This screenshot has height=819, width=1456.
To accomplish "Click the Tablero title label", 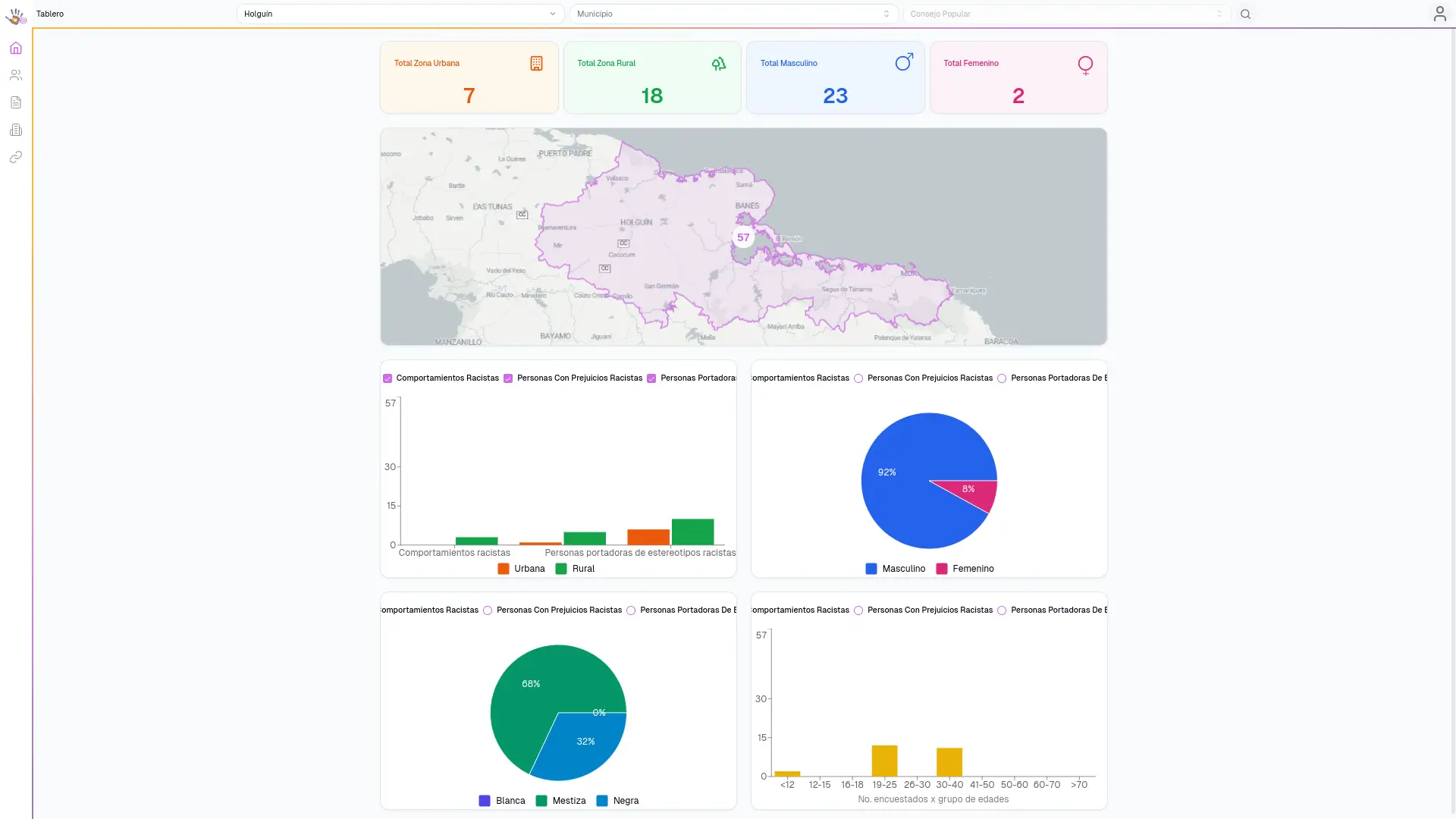I will pos(50,14).
